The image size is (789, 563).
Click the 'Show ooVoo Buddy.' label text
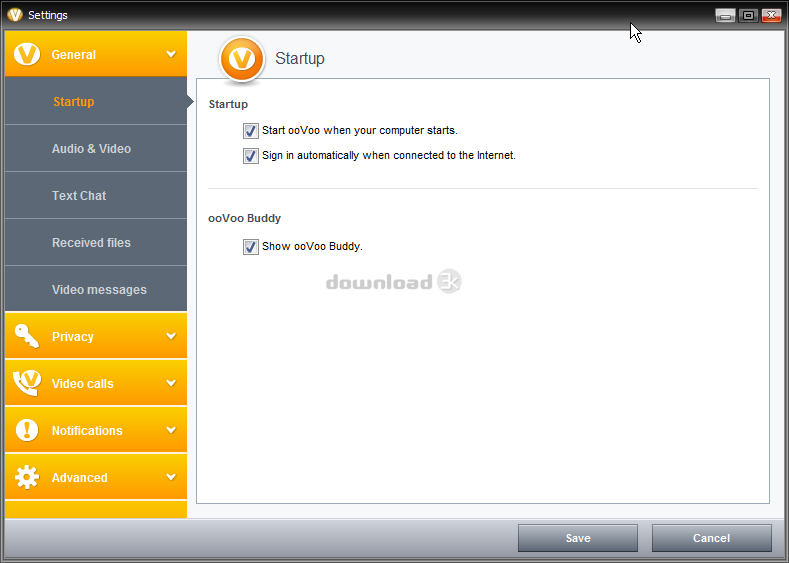pos(312,246)
